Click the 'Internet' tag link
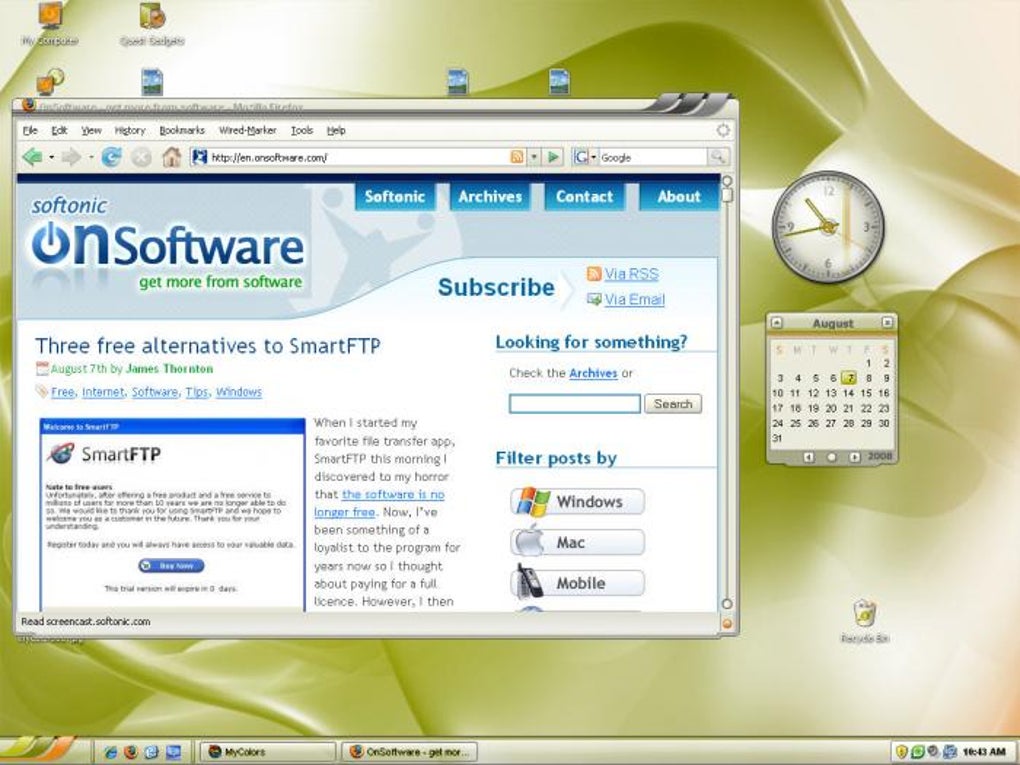This screenshot has height=765, width=1020. pos(103,392)
